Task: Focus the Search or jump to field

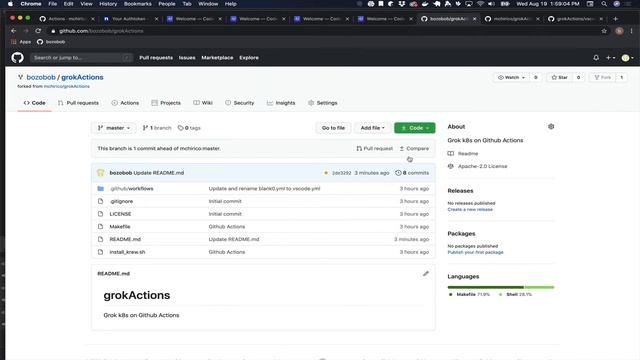Action: click(x=81, y=58)
